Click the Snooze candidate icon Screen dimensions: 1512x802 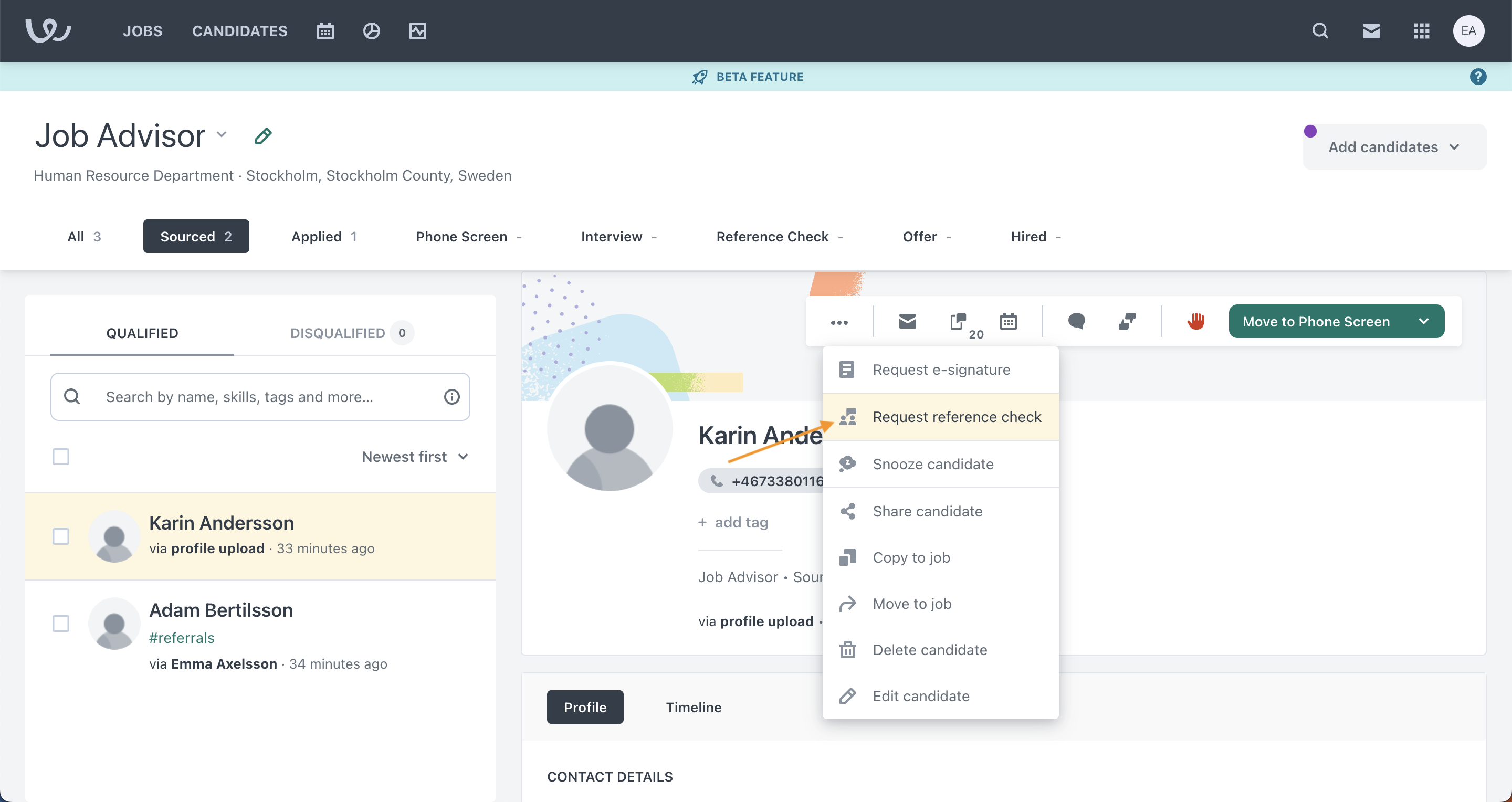847,464
